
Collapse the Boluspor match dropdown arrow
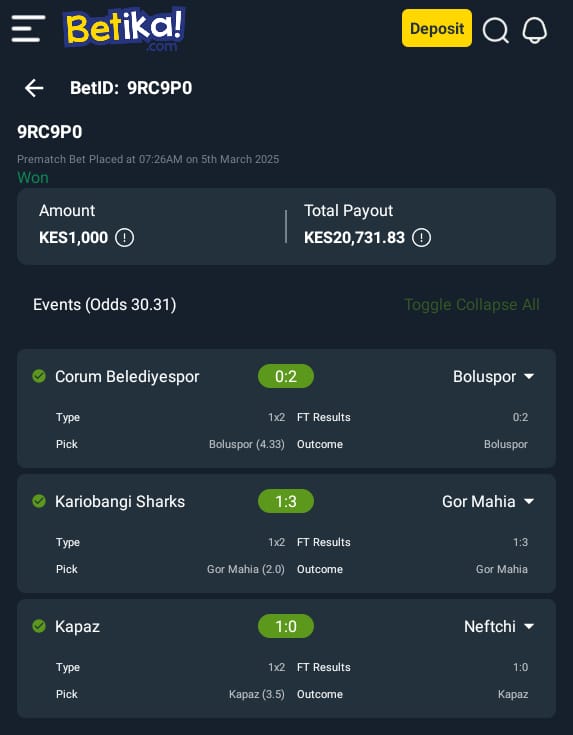pyautogui.click(x=529, y=376)
